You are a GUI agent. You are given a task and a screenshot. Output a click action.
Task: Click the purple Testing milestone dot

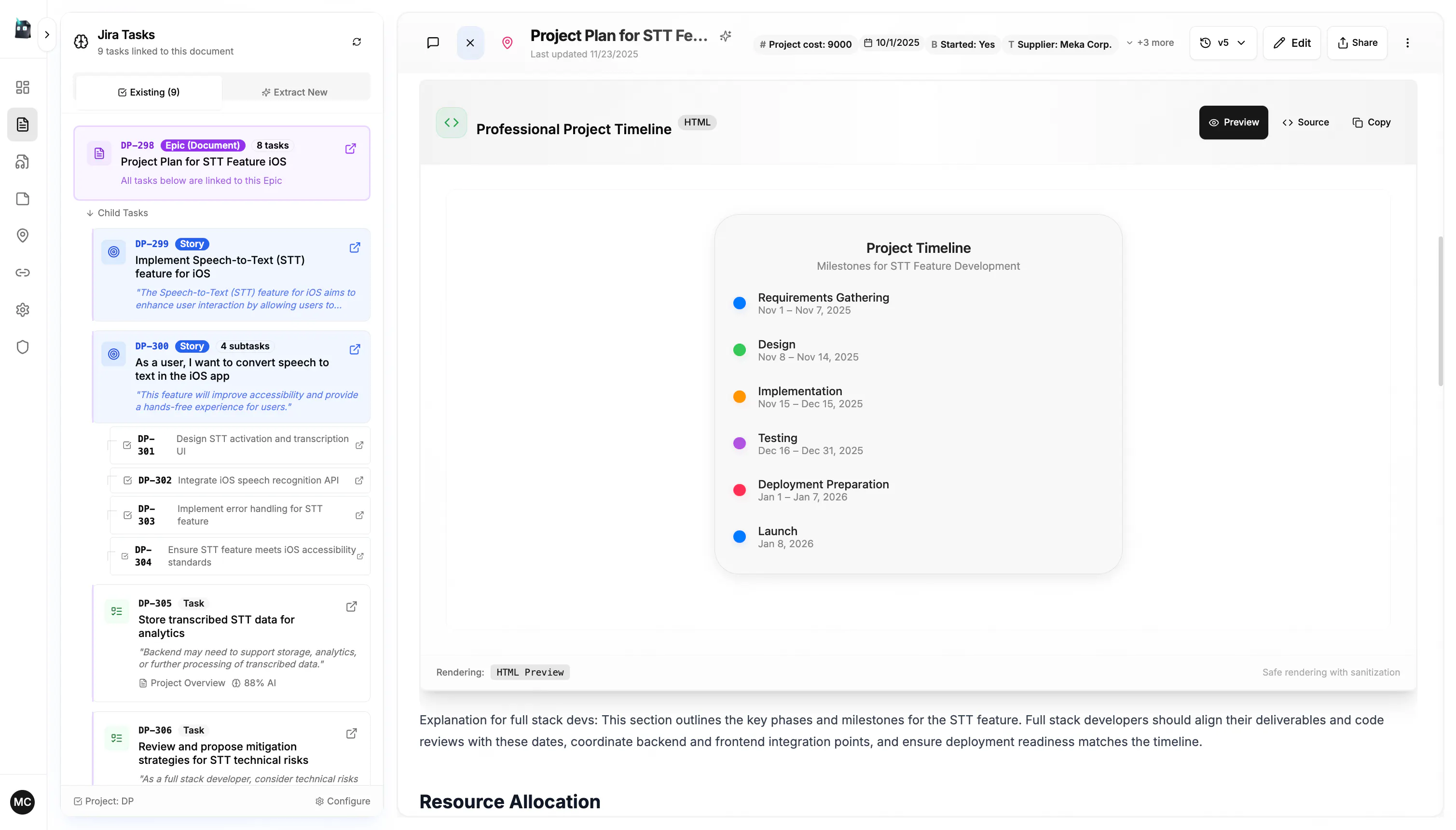(x=739, y=443)
